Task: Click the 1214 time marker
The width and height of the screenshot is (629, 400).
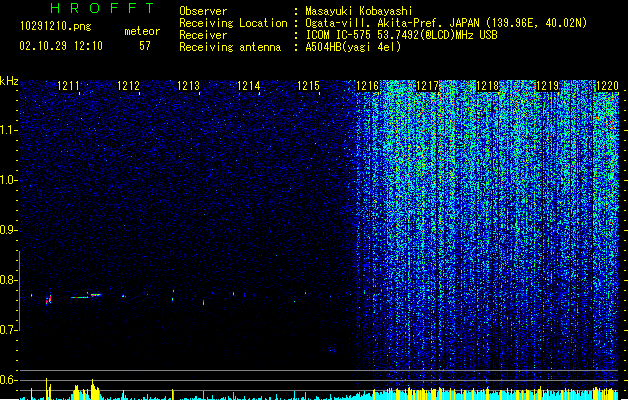Action: coord(248,86)
